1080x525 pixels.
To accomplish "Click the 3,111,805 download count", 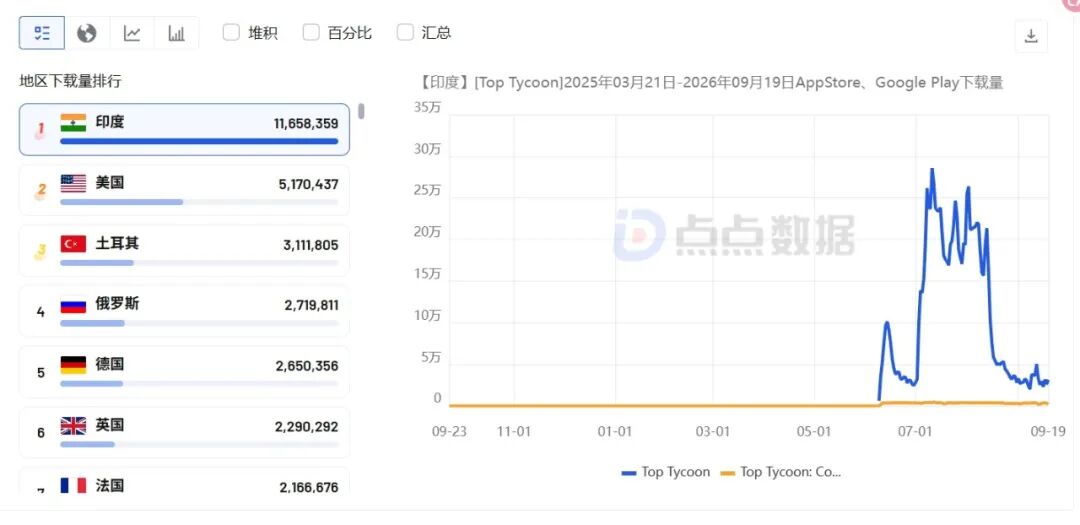I will [311, 245].
